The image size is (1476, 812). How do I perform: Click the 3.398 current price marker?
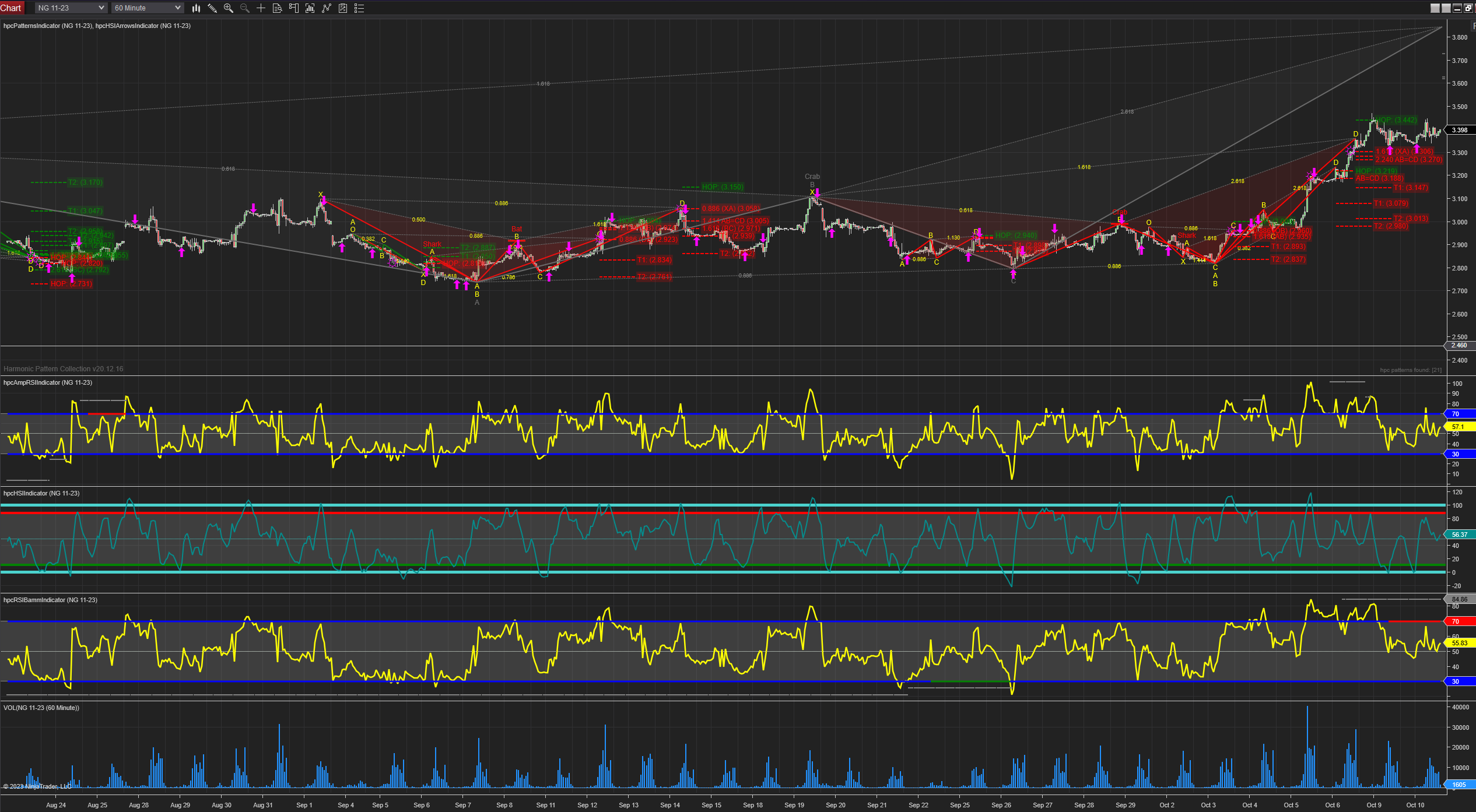1460,130
